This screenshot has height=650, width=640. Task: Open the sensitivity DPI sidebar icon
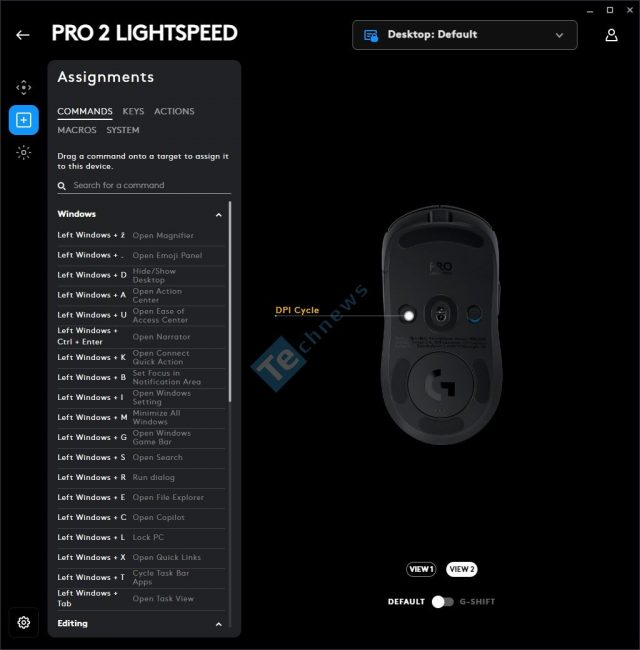click(x=24, y=87)
